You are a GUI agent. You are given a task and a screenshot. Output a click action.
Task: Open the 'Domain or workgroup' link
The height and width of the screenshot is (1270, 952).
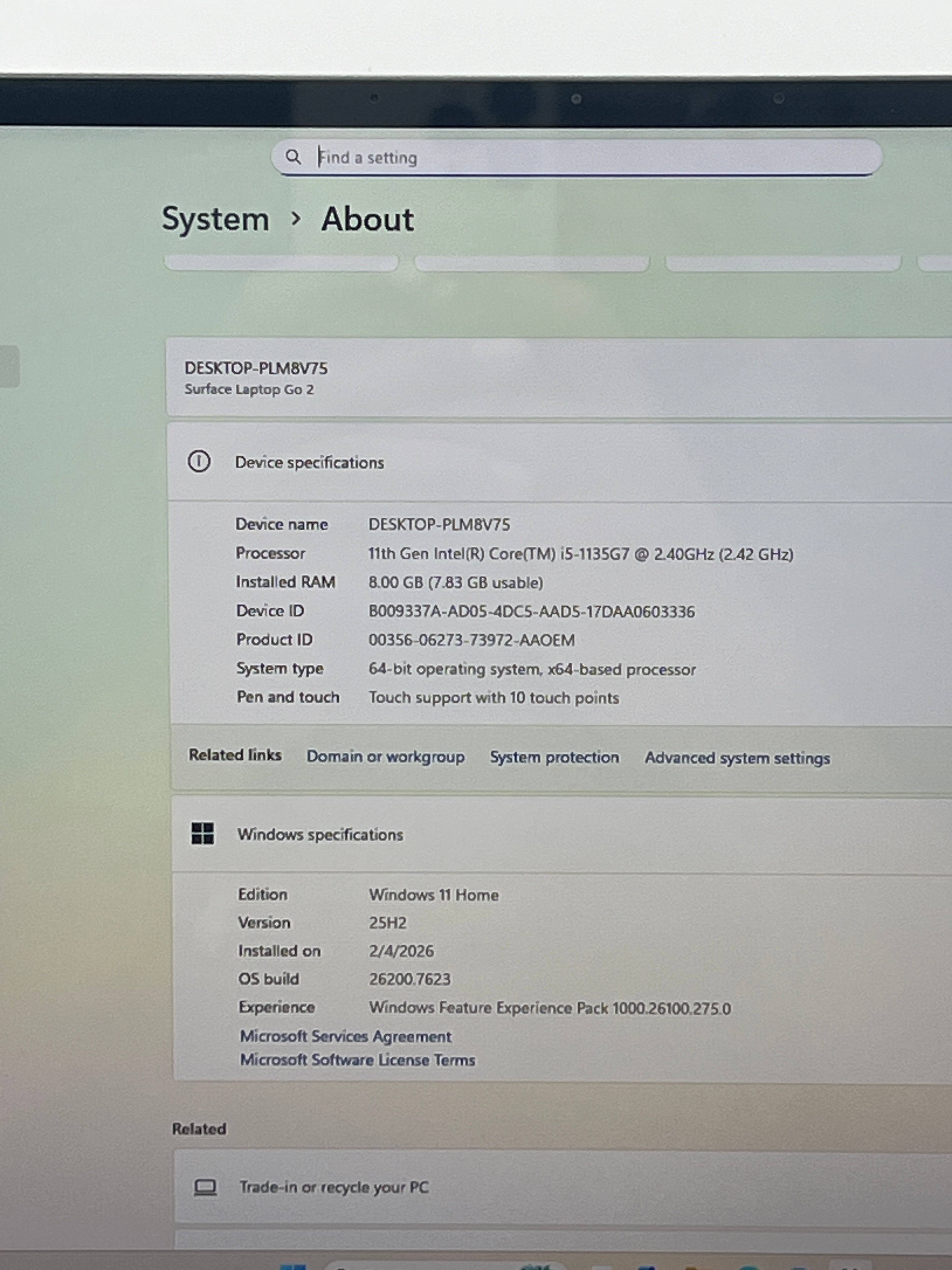[x=386, y=757]
